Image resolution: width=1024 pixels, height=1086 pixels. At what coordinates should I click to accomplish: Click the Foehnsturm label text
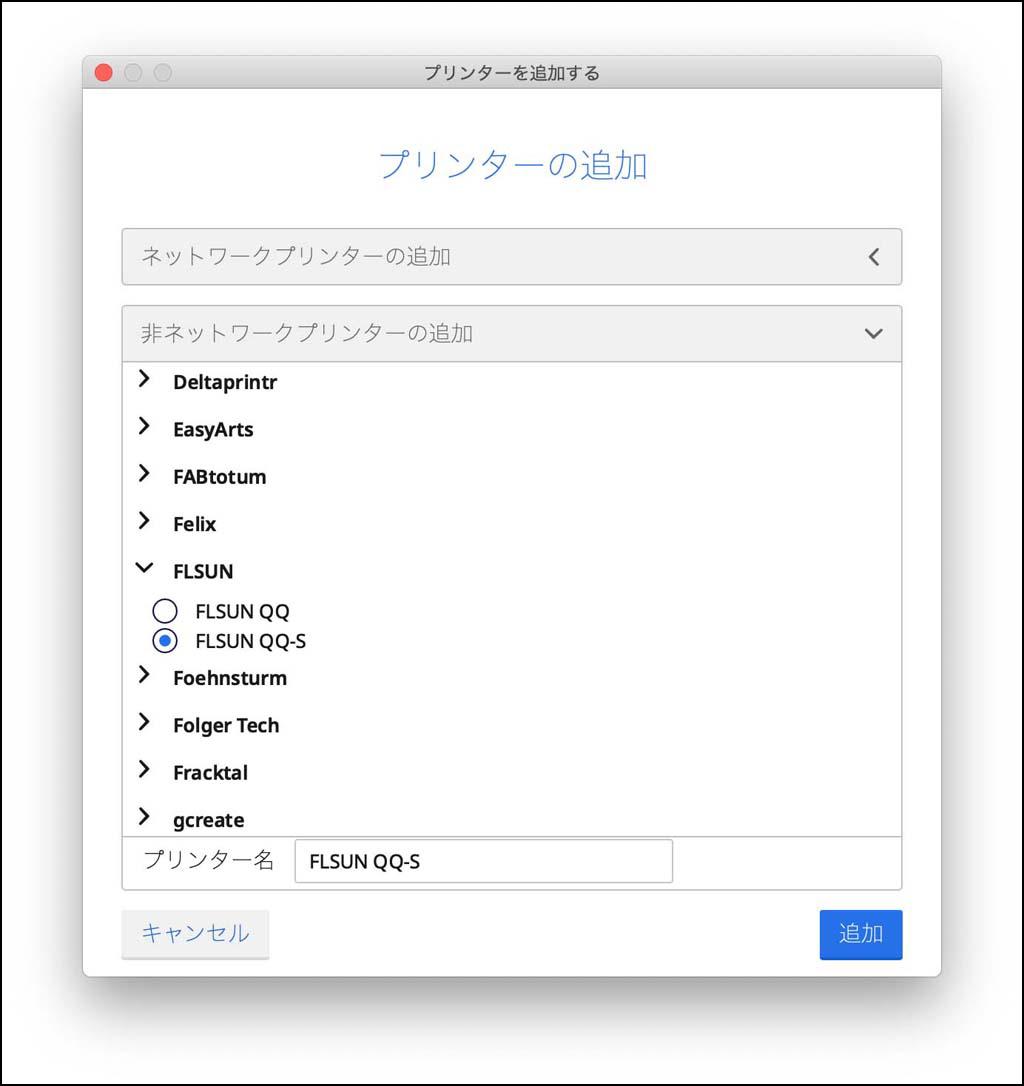pyautogui.click(x=230, y=678)
